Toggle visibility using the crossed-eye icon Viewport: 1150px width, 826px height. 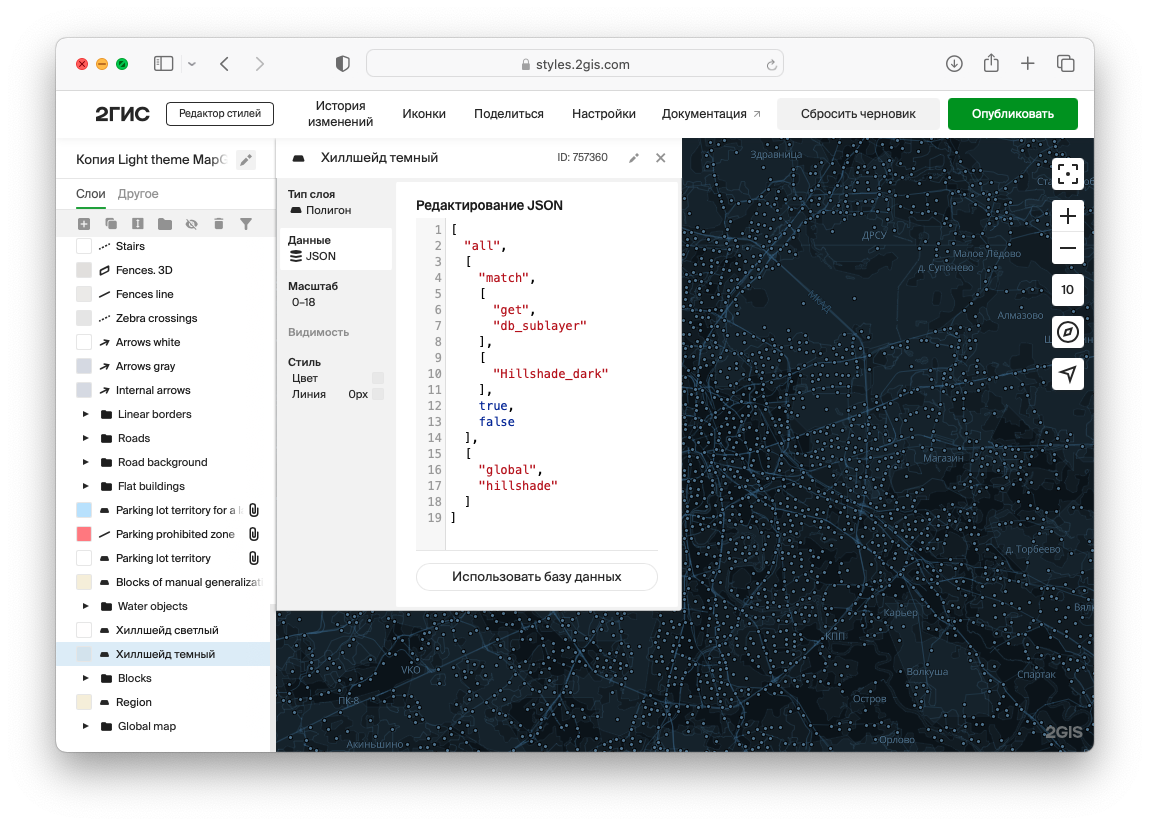(x=192, y=224)
